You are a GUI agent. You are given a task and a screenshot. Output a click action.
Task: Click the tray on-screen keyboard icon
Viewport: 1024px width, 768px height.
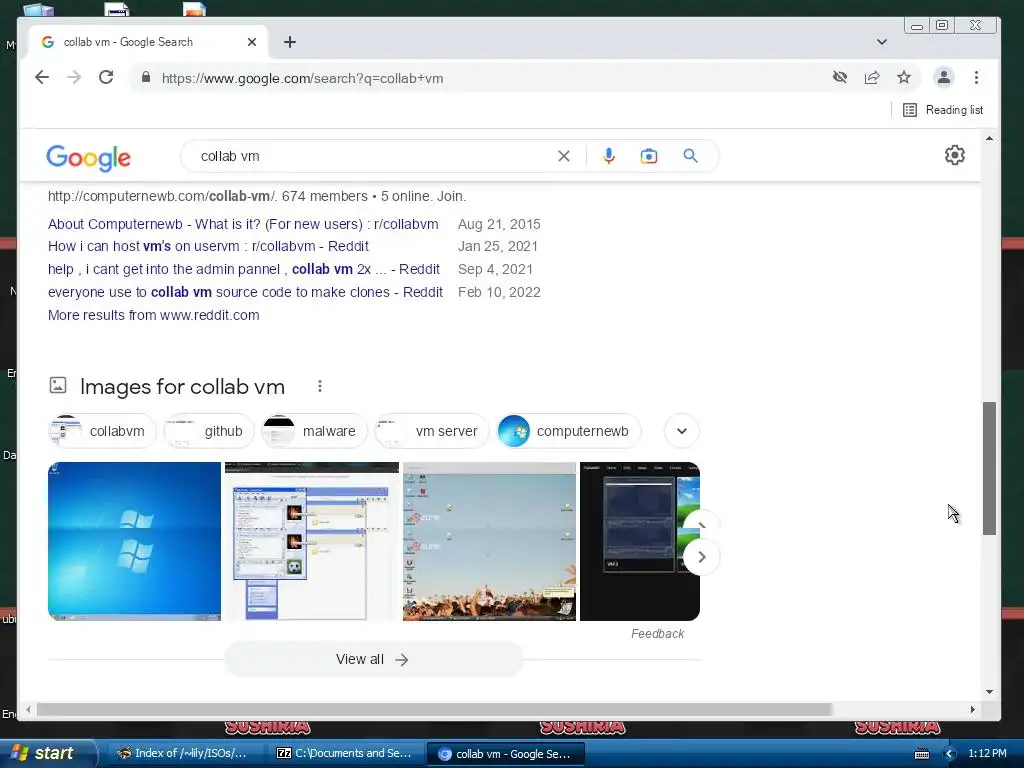click(921, 754)
